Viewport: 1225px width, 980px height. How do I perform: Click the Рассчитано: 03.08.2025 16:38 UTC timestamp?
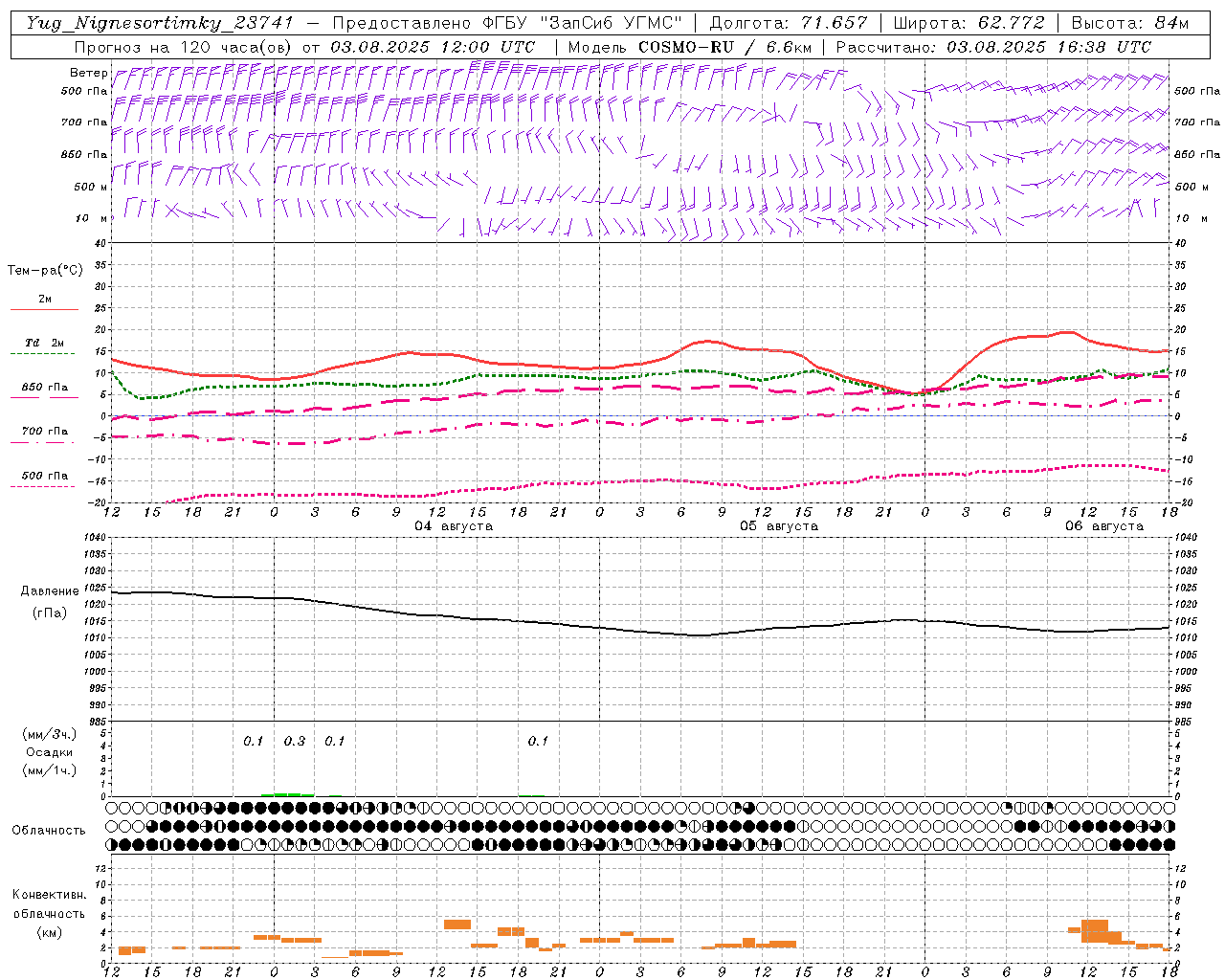click(x=993, y=47)
